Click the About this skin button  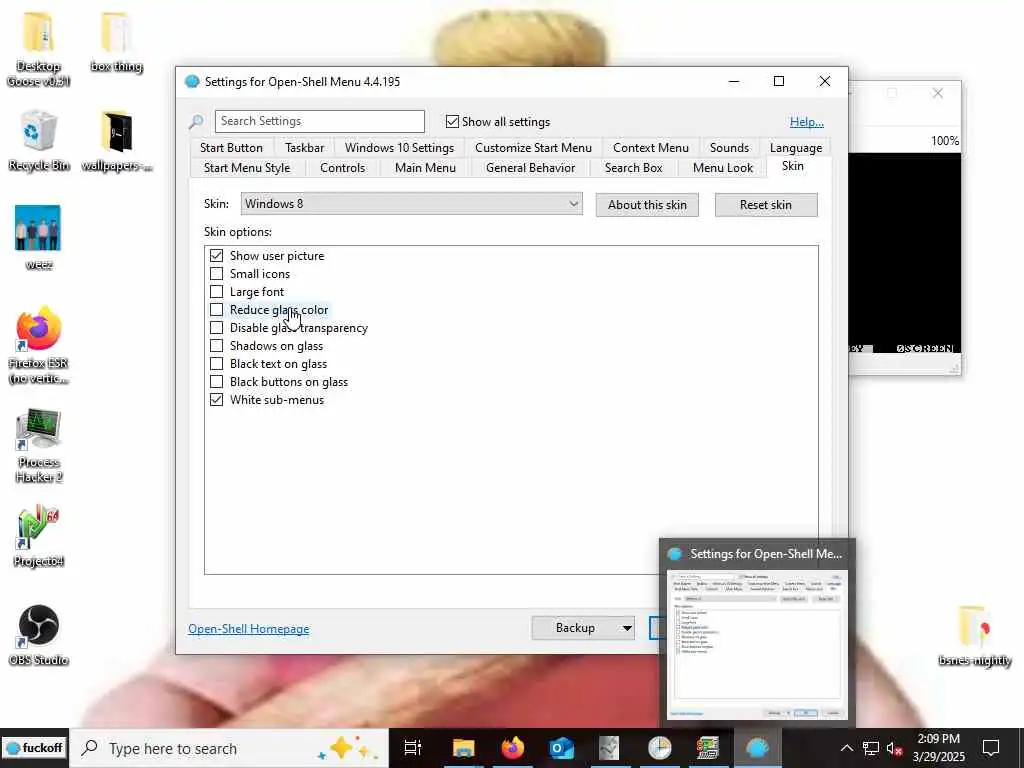[x=647, y=205]
